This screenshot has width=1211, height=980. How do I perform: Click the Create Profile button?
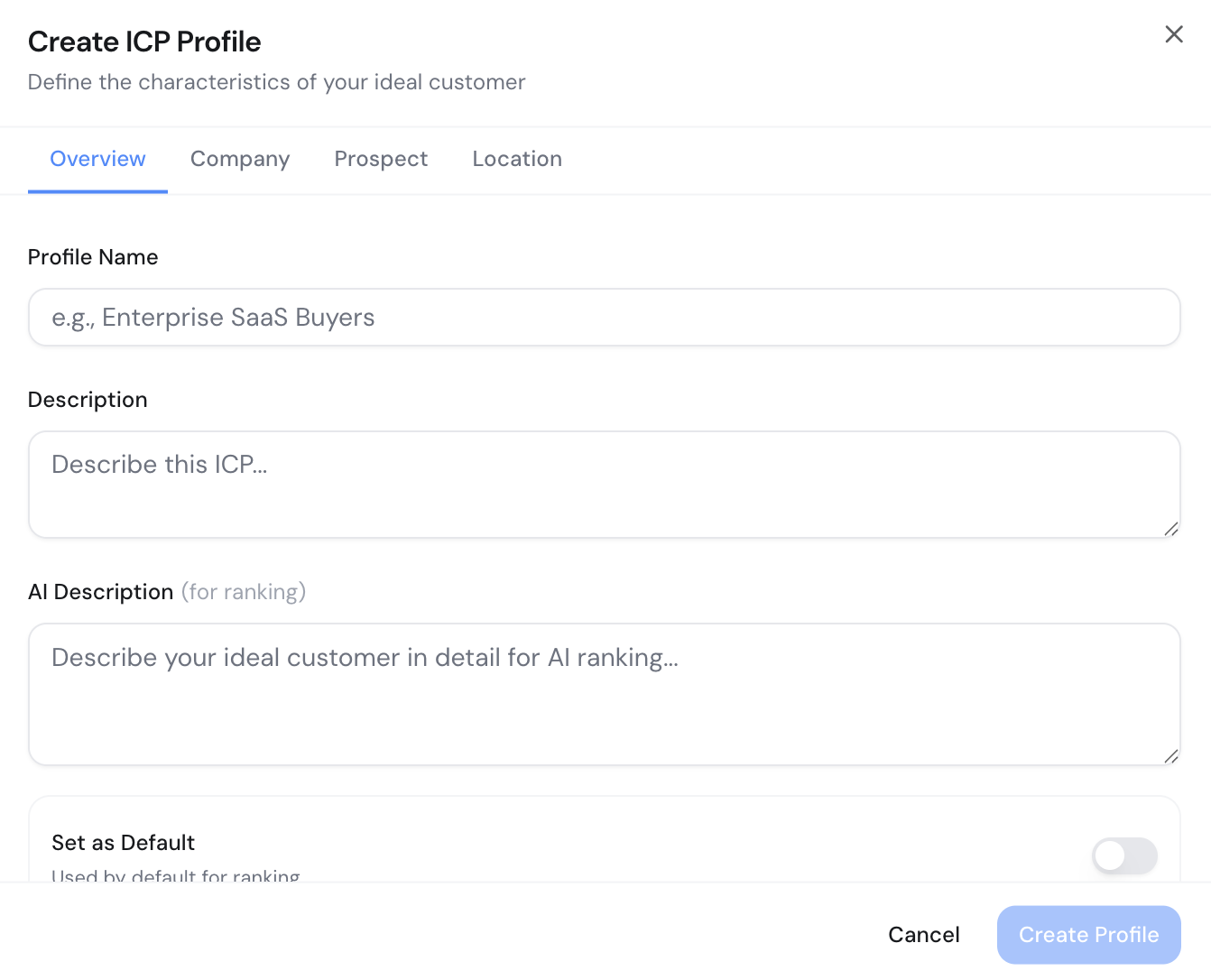click(1088, 935)
